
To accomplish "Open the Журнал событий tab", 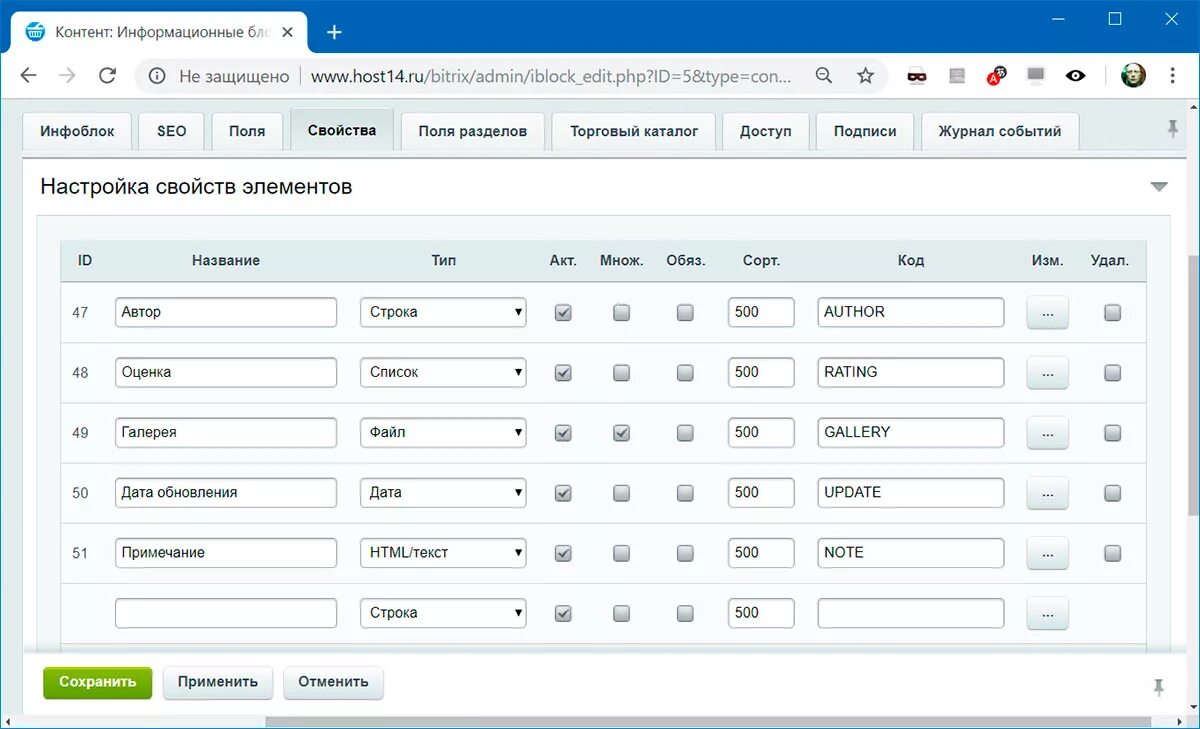I will 1000,131.
